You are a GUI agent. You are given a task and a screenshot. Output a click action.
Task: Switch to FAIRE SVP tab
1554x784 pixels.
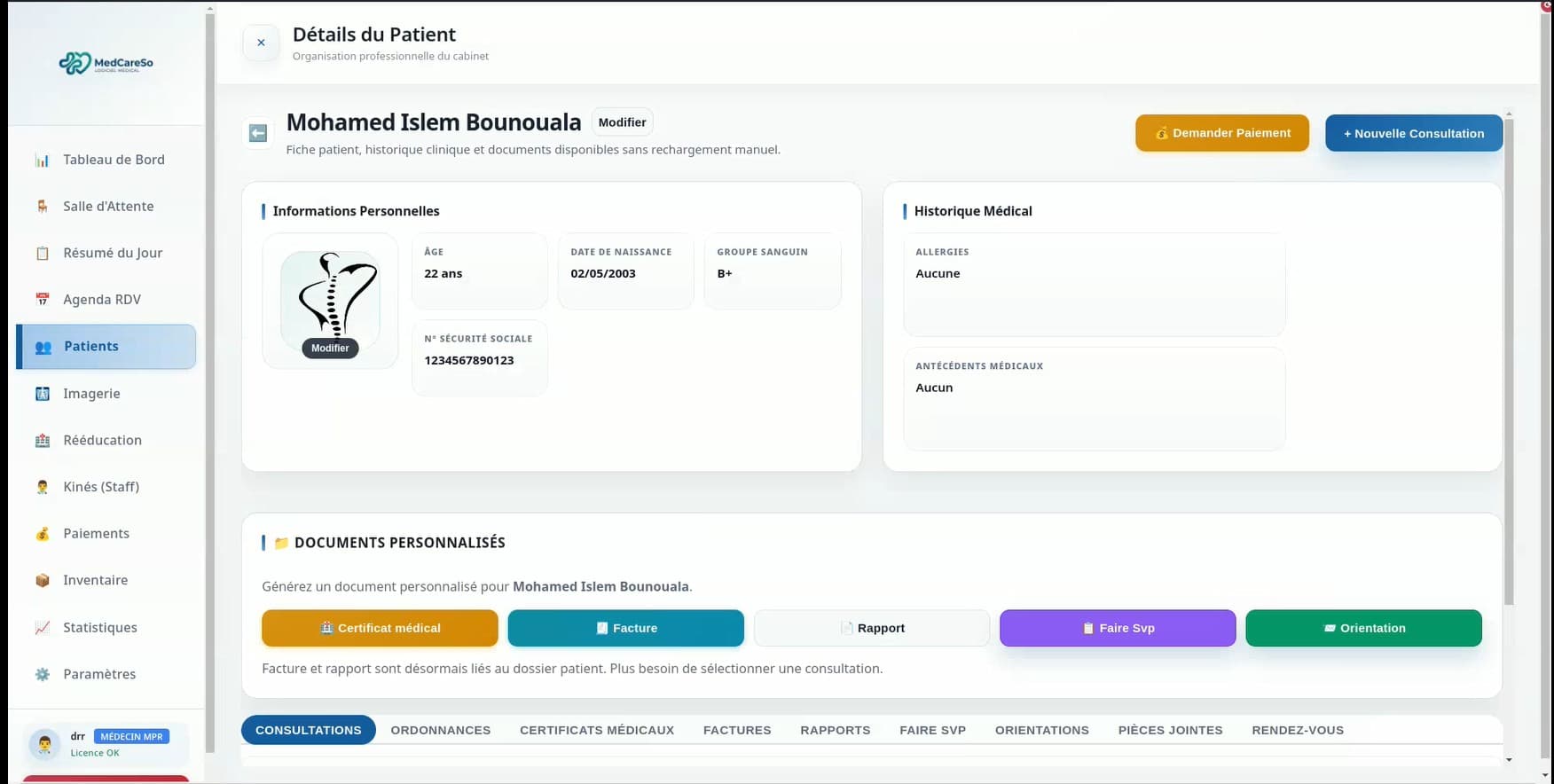[932, 730]
